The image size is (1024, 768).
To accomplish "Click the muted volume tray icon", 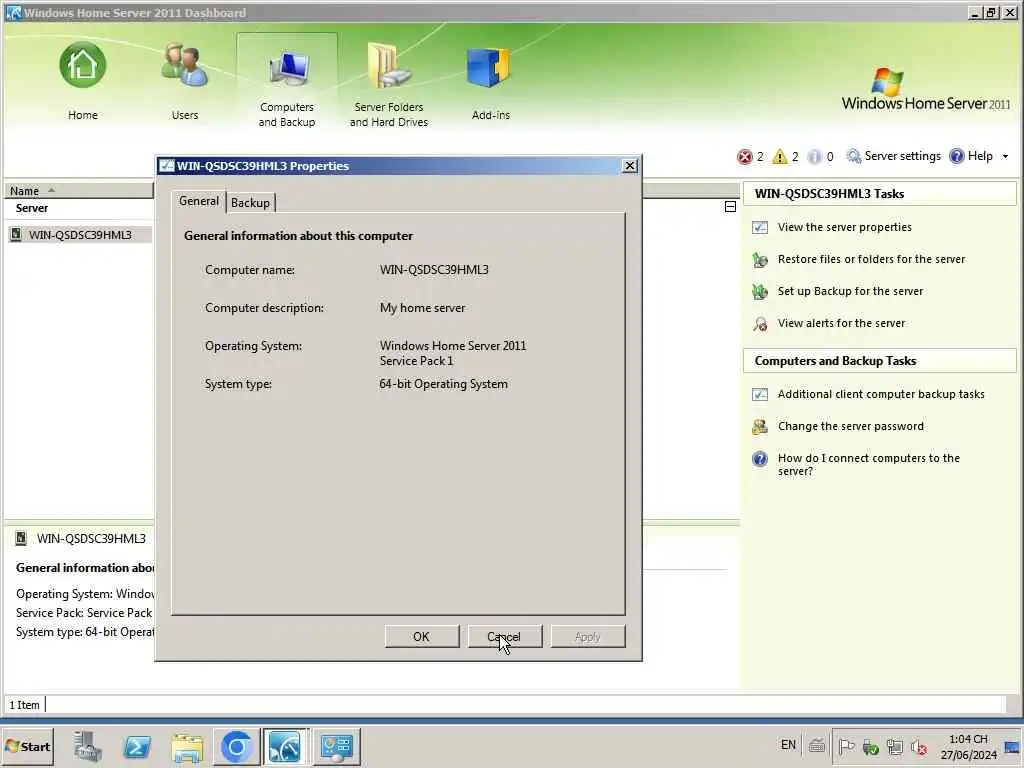I will click(919, 746).
